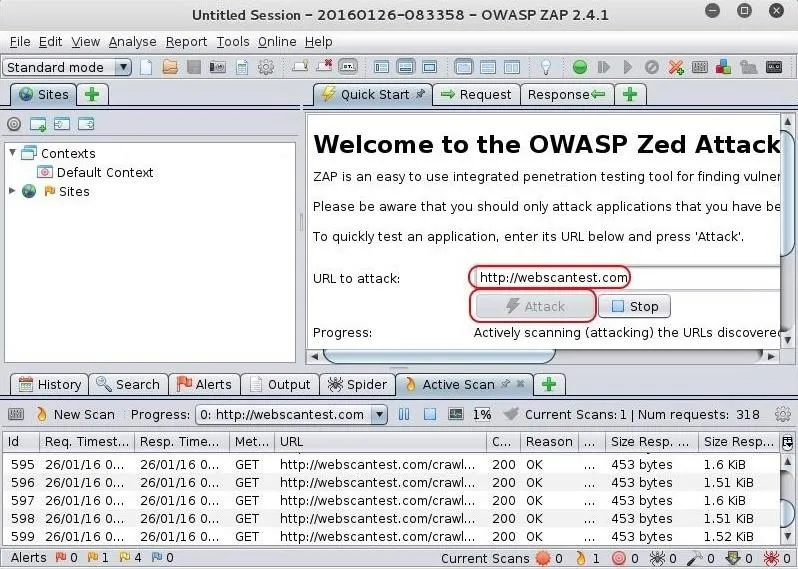Open the Spider tab
The image size is (798, 569).
pos(357,385)
